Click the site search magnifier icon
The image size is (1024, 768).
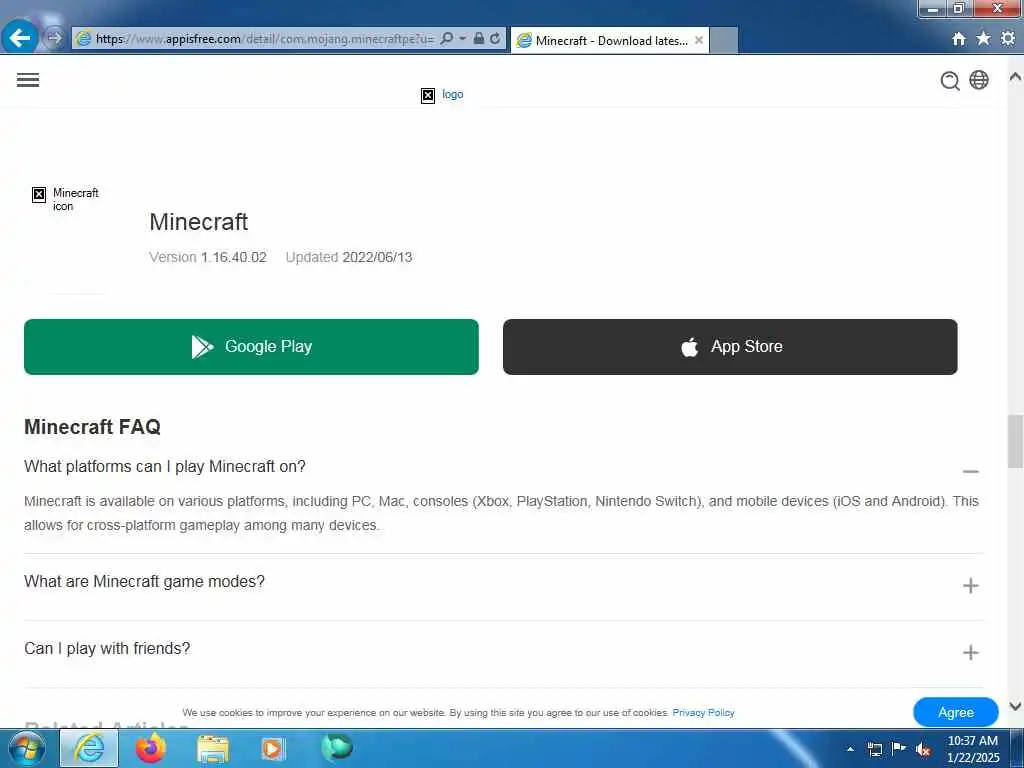coord(950,80)
